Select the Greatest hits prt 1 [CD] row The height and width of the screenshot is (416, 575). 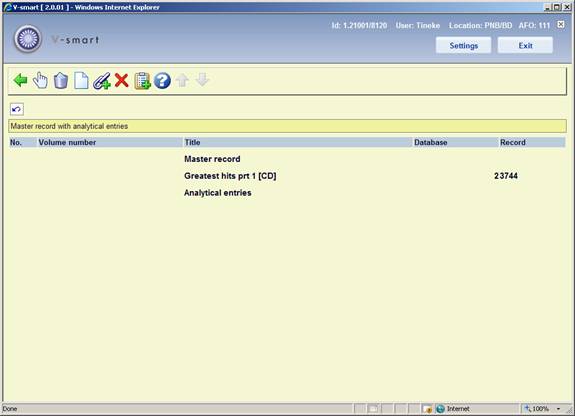click(x=287, y=176)
